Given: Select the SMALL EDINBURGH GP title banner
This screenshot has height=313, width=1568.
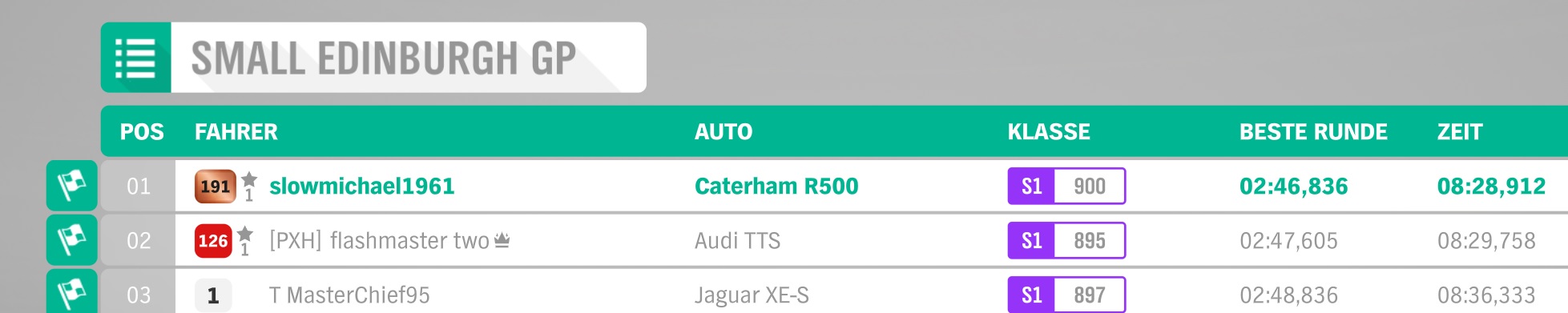Looking at the screenshot, I should coord(373,58).
